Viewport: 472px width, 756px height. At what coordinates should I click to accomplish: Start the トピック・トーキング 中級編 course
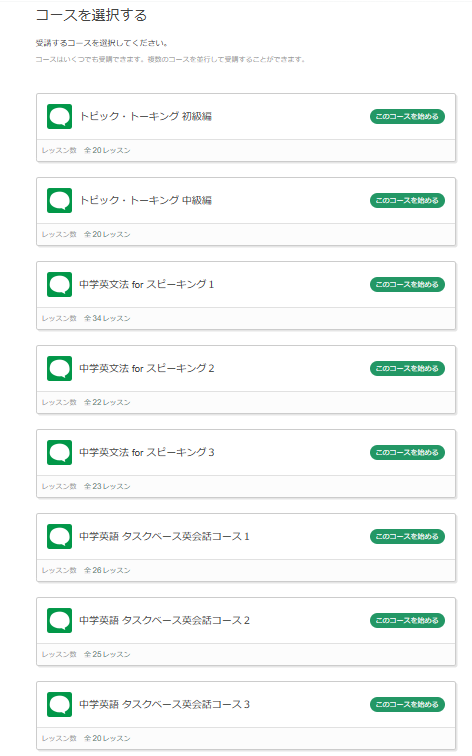coord(407,201)
